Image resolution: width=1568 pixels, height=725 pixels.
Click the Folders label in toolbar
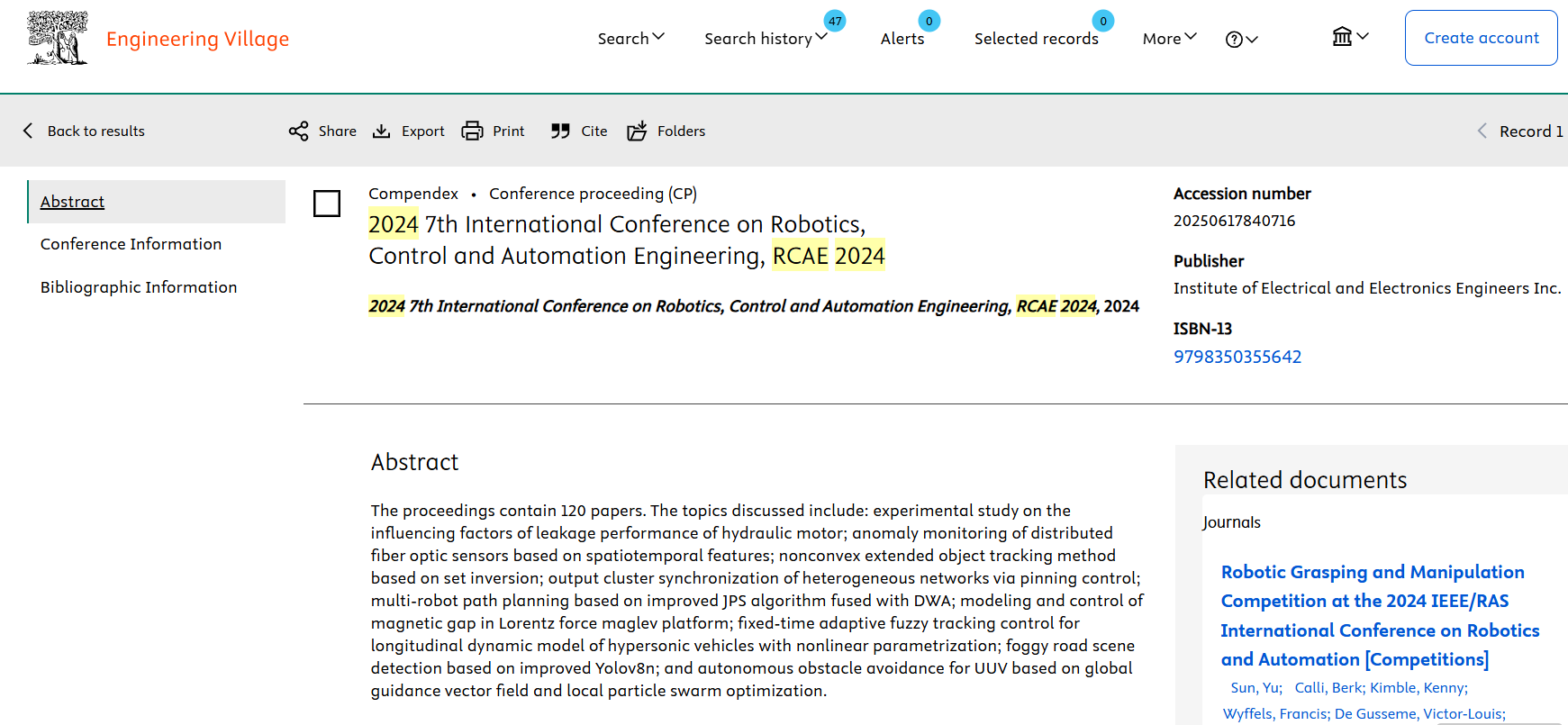[682, 131]
